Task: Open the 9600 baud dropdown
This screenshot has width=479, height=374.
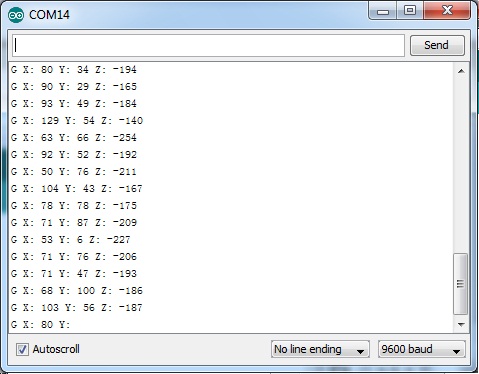Action: pyautogui.click(x=422, y=349)
